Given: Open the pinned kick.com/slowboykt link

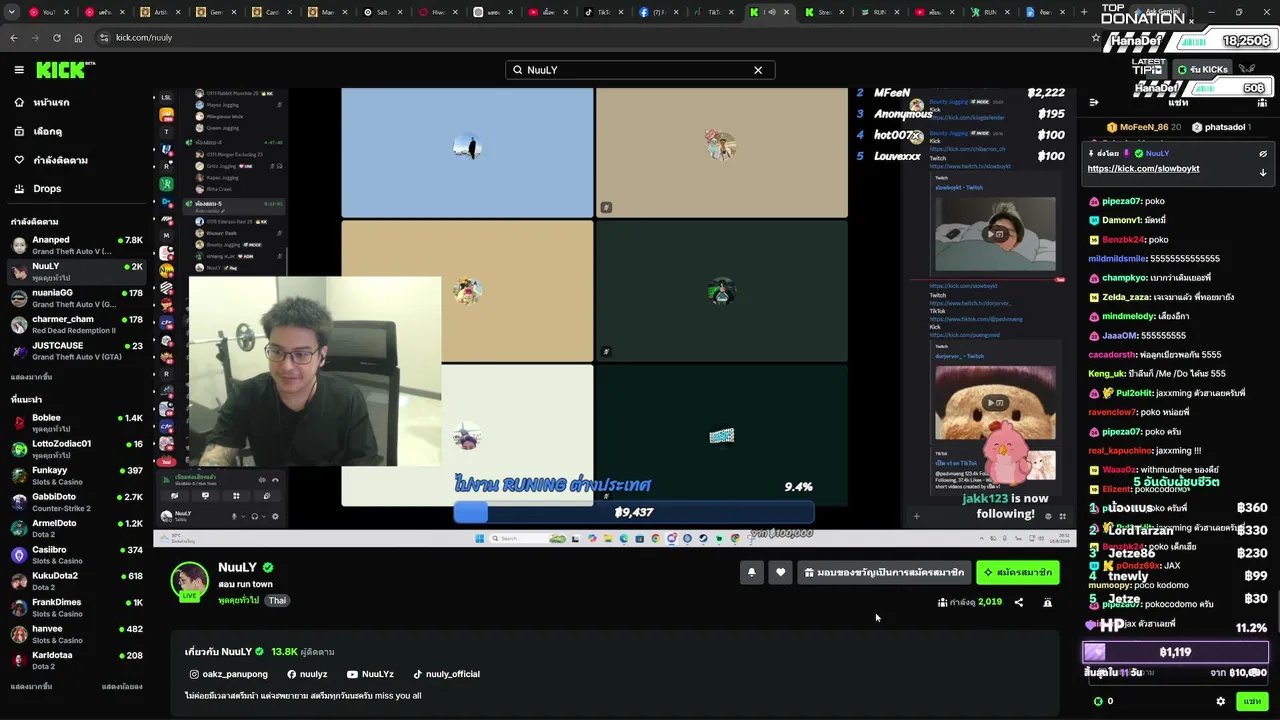Looking at the screenshot, I should tap(1143, 169).
